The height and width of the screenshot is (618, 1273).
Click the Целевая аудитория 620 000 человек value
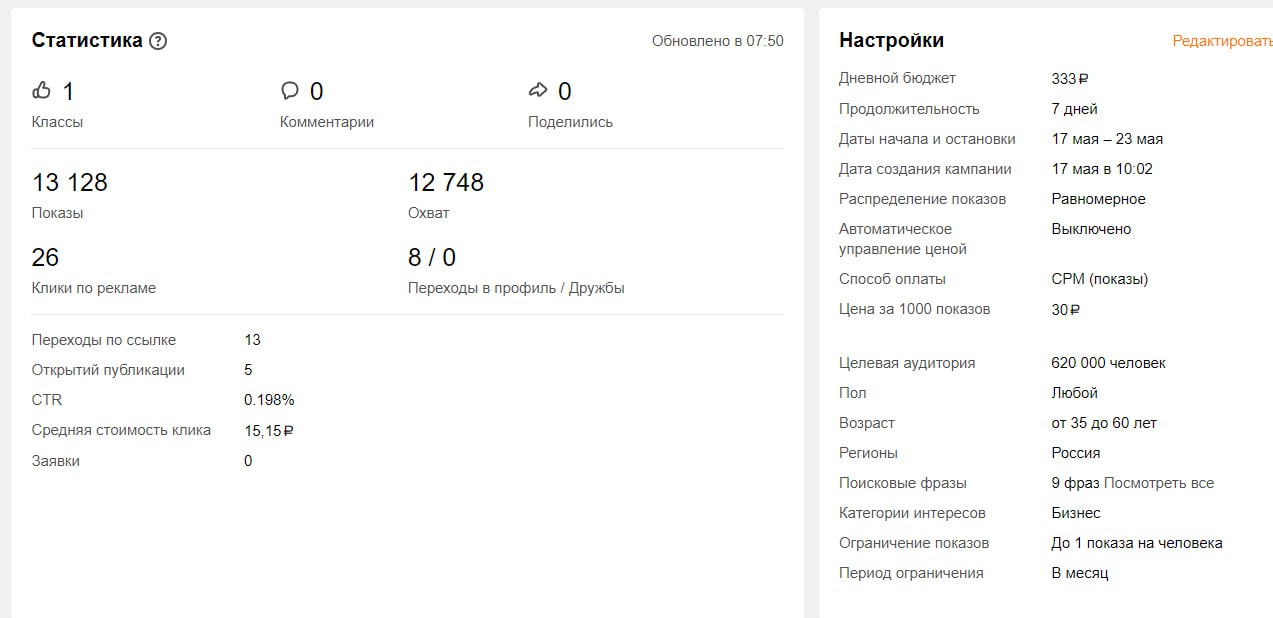[x=1108, y=363]
